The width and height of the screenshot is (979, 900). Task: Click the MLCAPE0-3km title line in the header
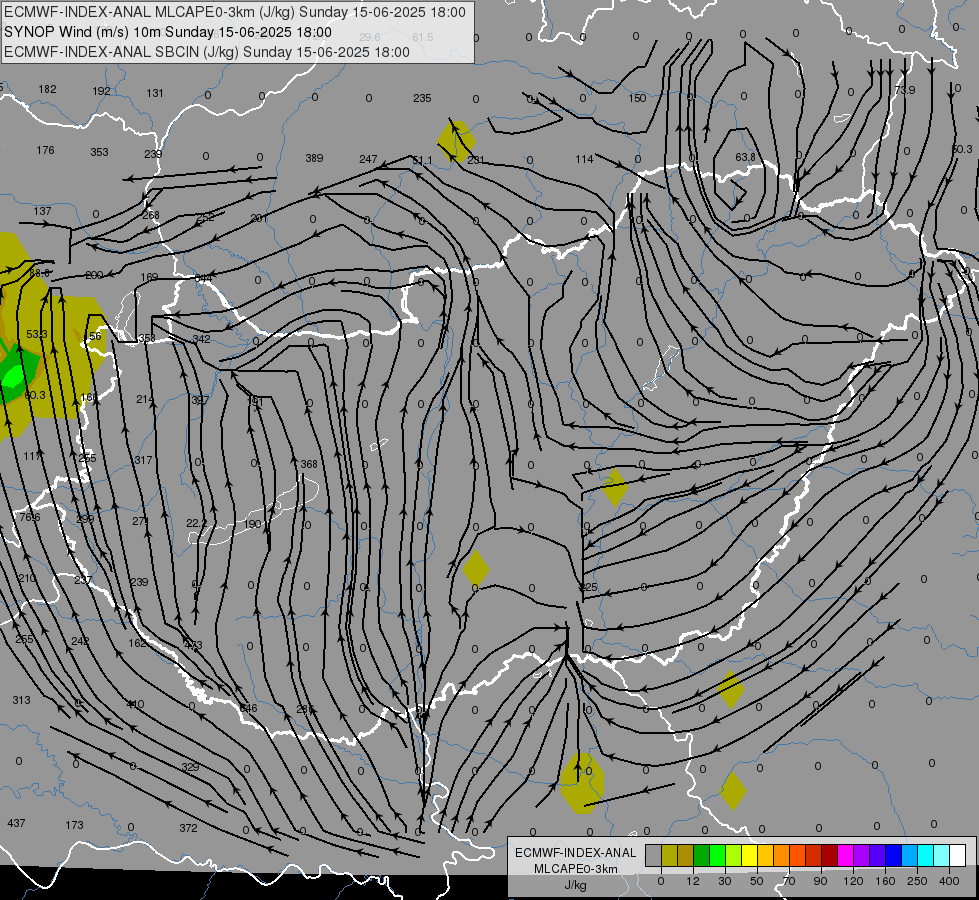tap(235, 12)
